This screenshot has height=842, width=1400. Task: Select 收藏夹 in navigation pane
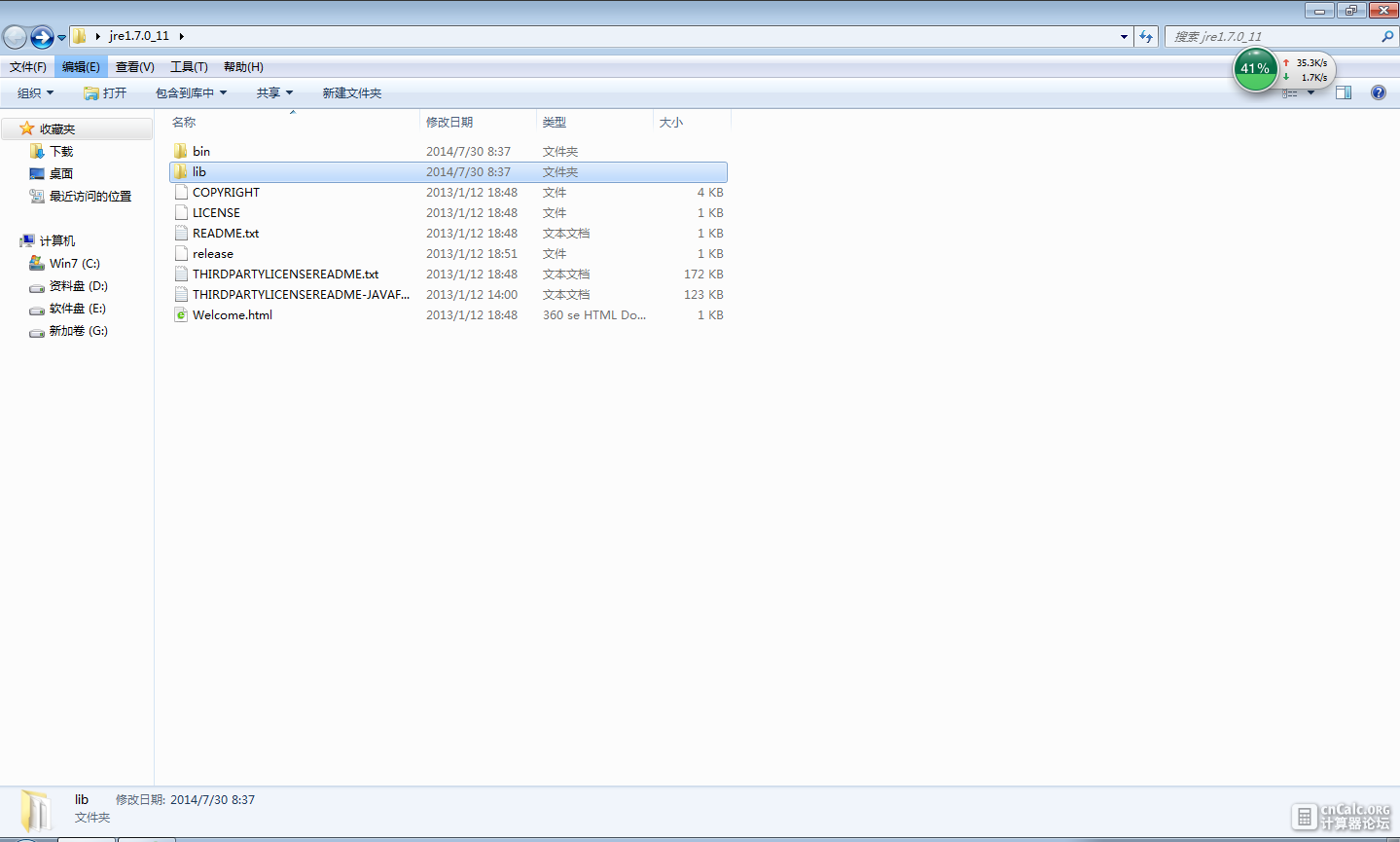pos(78,128)
